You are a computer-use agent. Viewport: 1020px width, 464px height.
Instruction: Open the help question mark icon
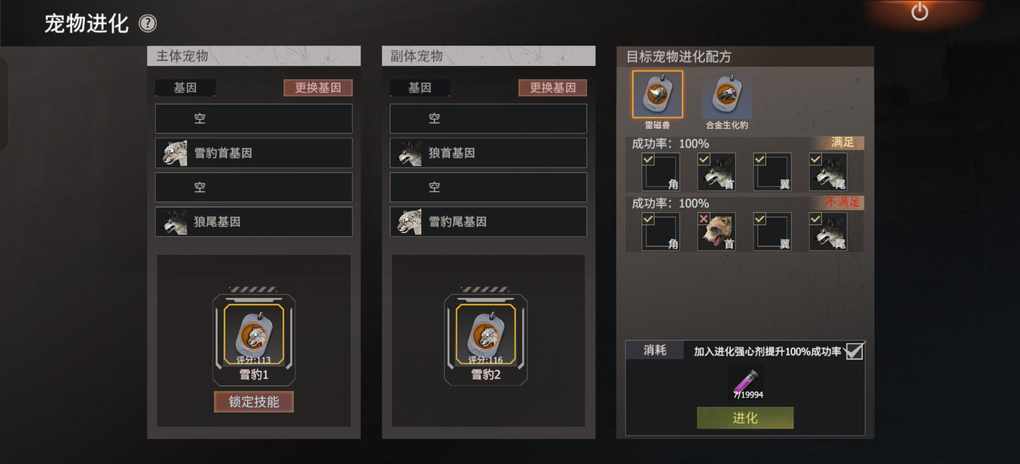(x=148, y=25)
